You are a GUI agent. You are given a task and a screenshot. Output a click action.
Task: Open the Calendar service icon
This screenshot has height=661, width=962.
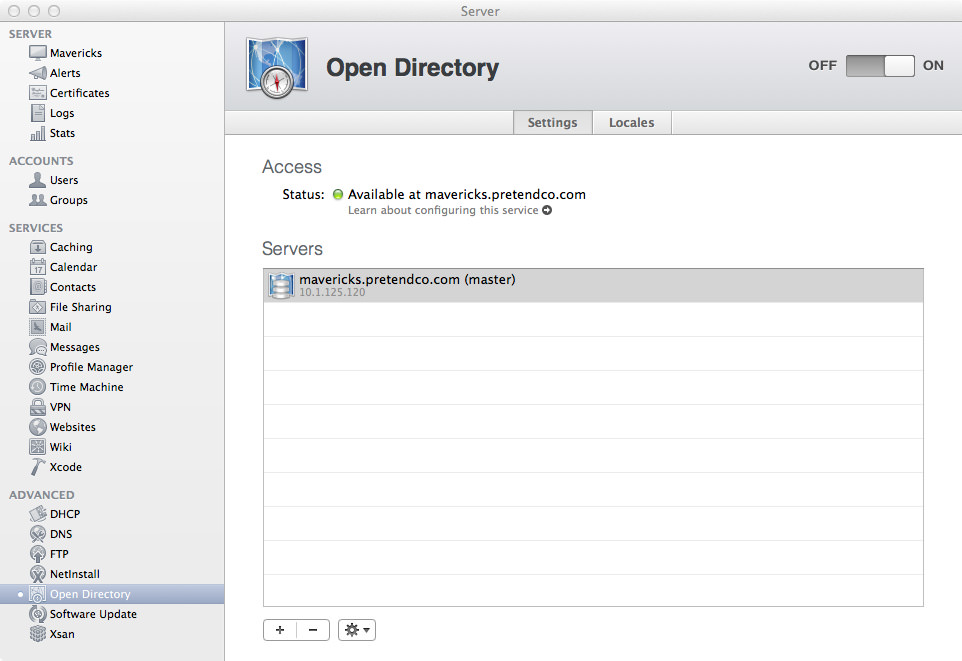point(37,267)
